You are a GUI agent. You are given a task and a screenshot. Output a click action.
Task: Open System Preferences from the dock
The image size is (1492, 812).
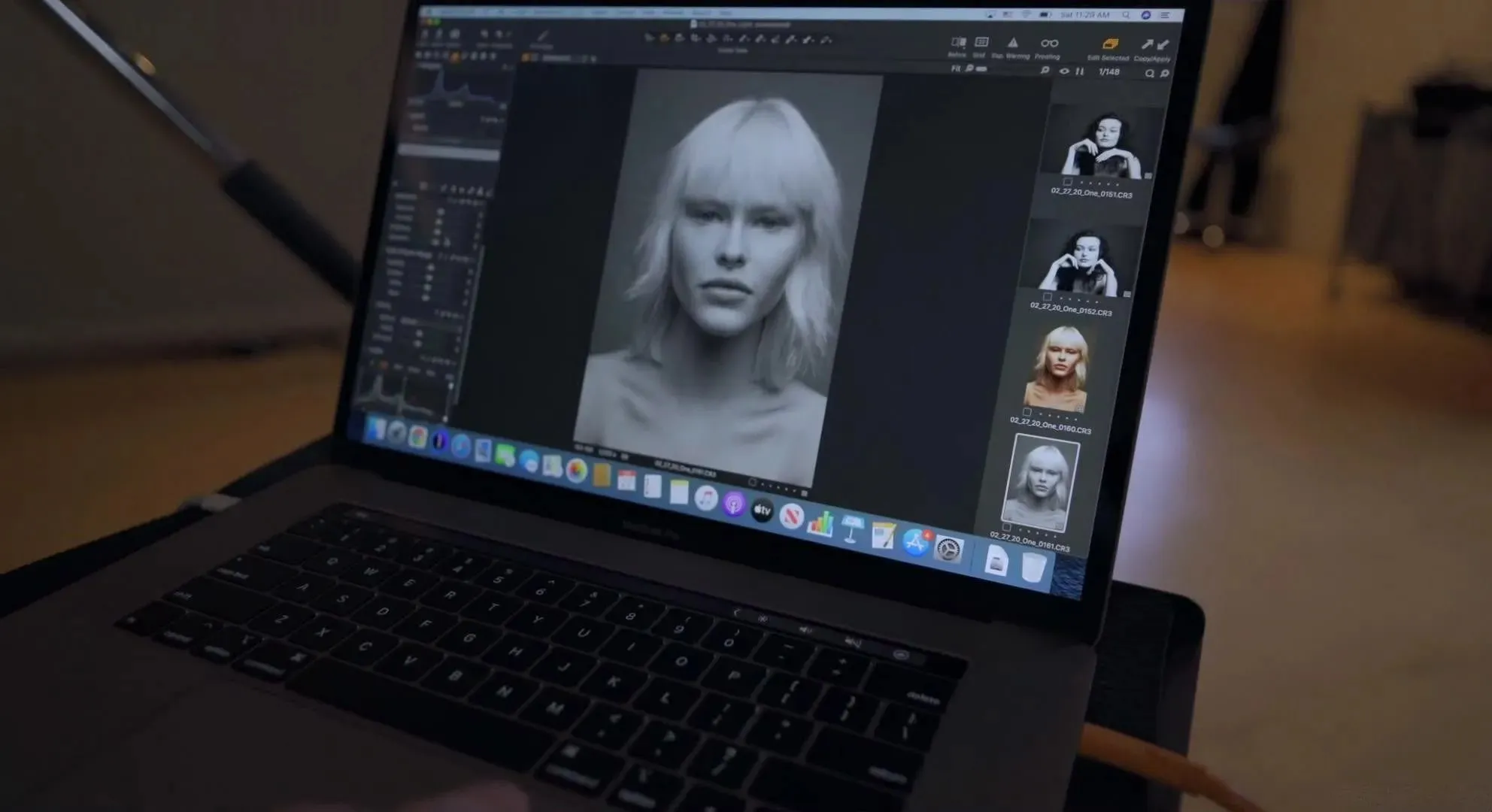pos(948,550)
